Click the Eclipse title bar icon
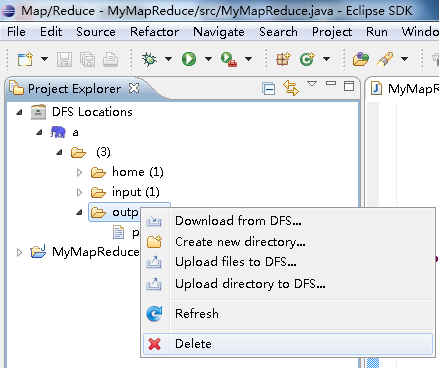The width and height of the screenshot is (439, 368). pyautogui.click(x=8, y=11)
